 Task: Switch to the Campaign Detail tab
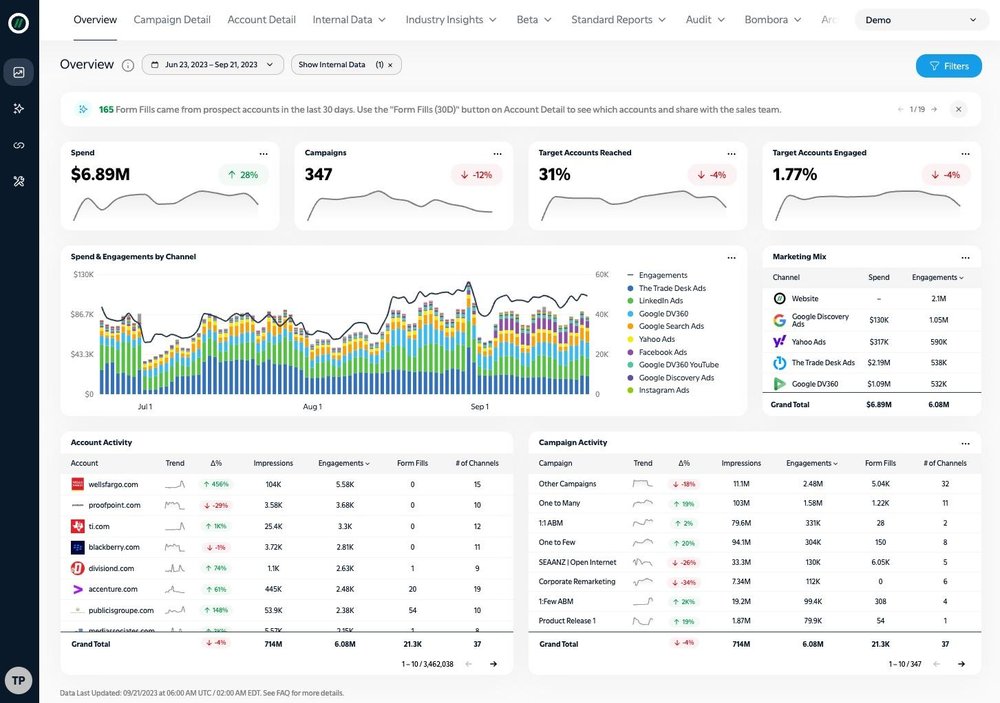pos(172,20)
